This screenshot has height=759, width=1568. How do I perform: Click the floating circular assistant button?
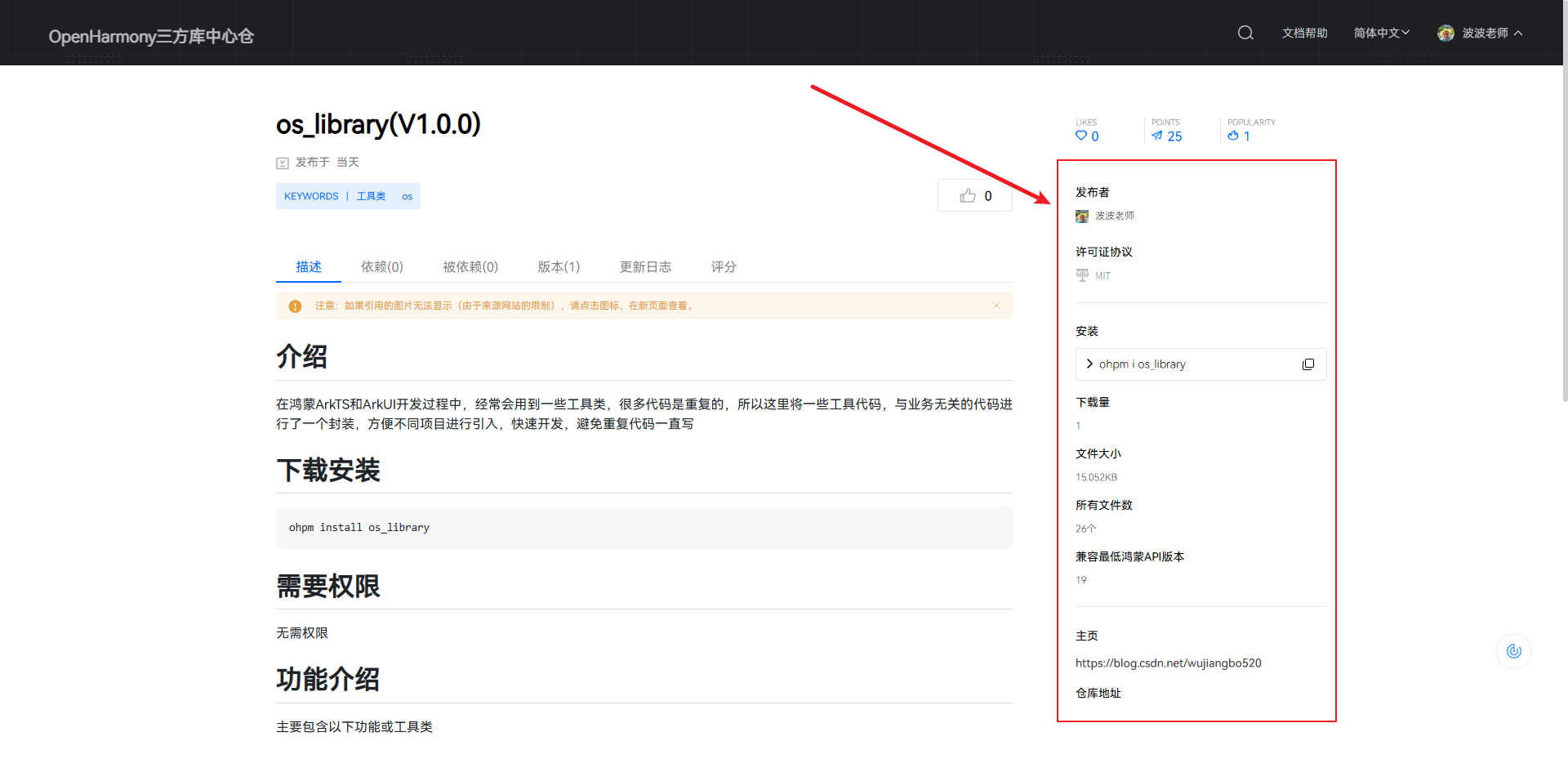coord(1514,651)
